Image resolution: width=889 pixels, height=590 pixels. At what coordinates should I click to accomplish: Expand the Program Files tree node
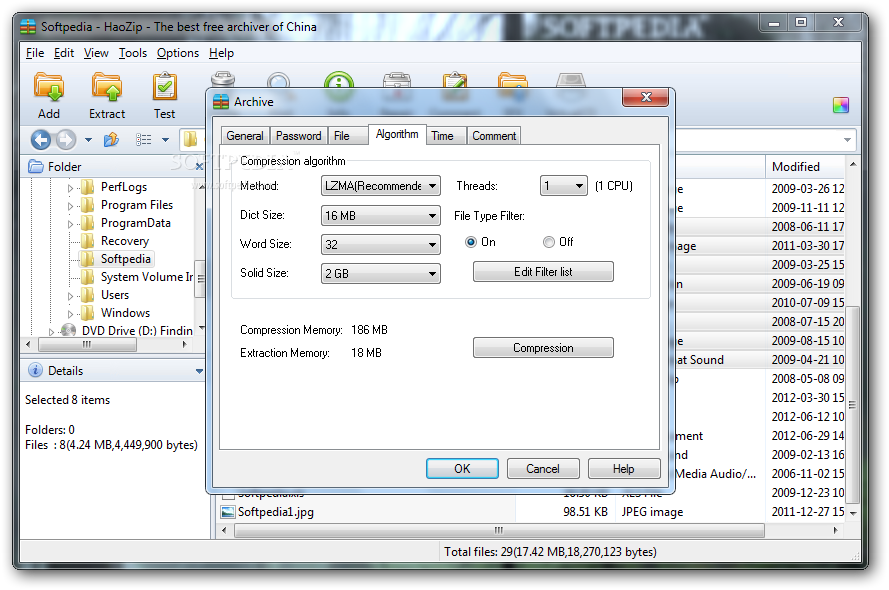pos(70,206)
